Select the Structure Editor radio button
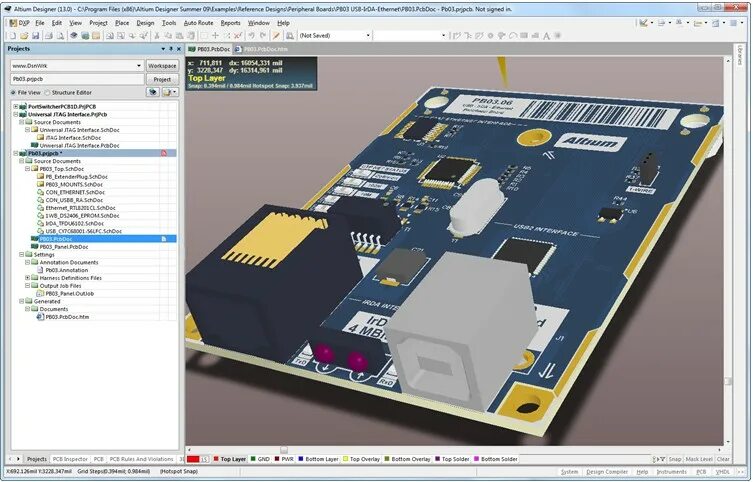The image size is (753, 482). (x=47, y=93)
